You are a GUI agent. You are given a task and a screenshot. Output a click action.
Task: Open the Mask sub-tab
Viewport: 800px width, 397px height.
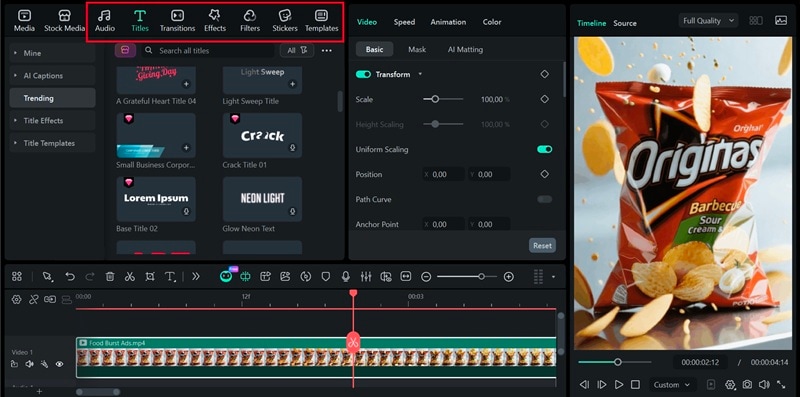(417, 49)
